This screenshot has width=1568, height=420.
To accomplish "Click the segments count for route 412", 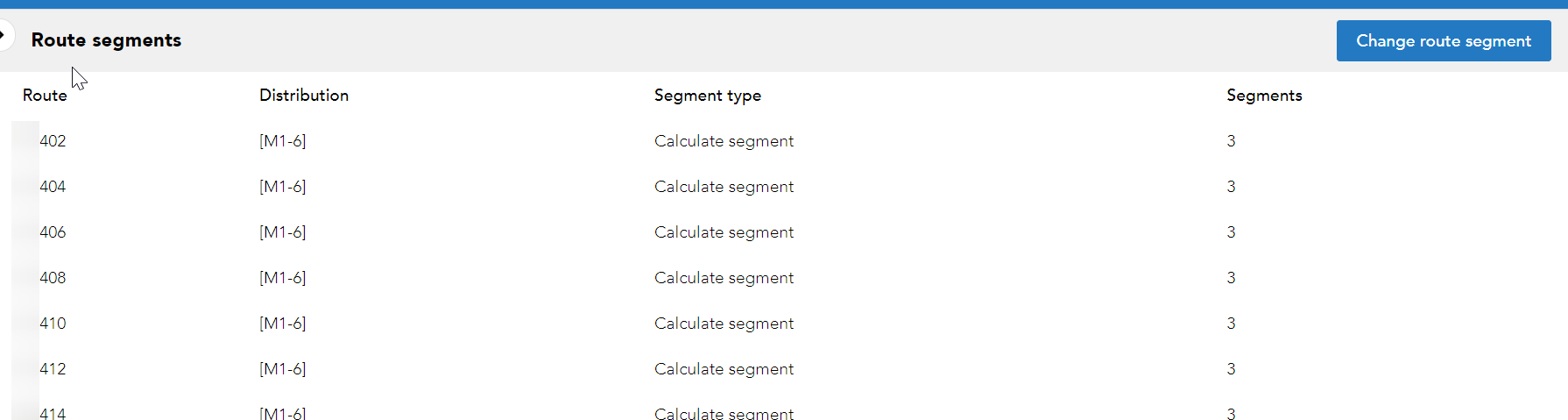I will point(1231,369).
